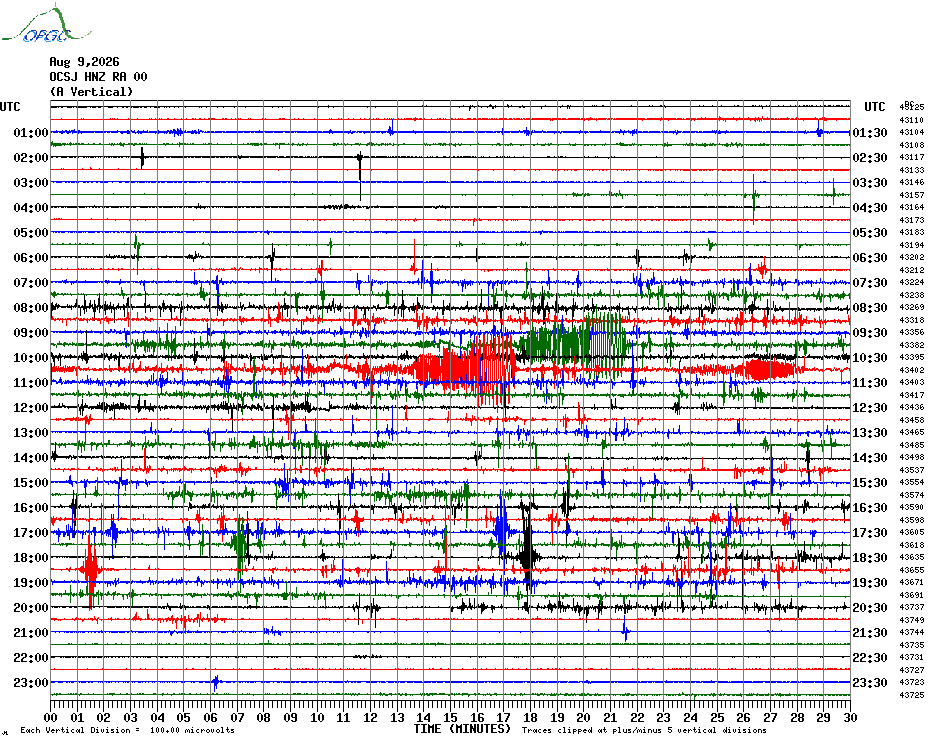Screen dimensions: 930x744
Task: Click the 22:00 hour label
Action: click(x=31, y=657)
